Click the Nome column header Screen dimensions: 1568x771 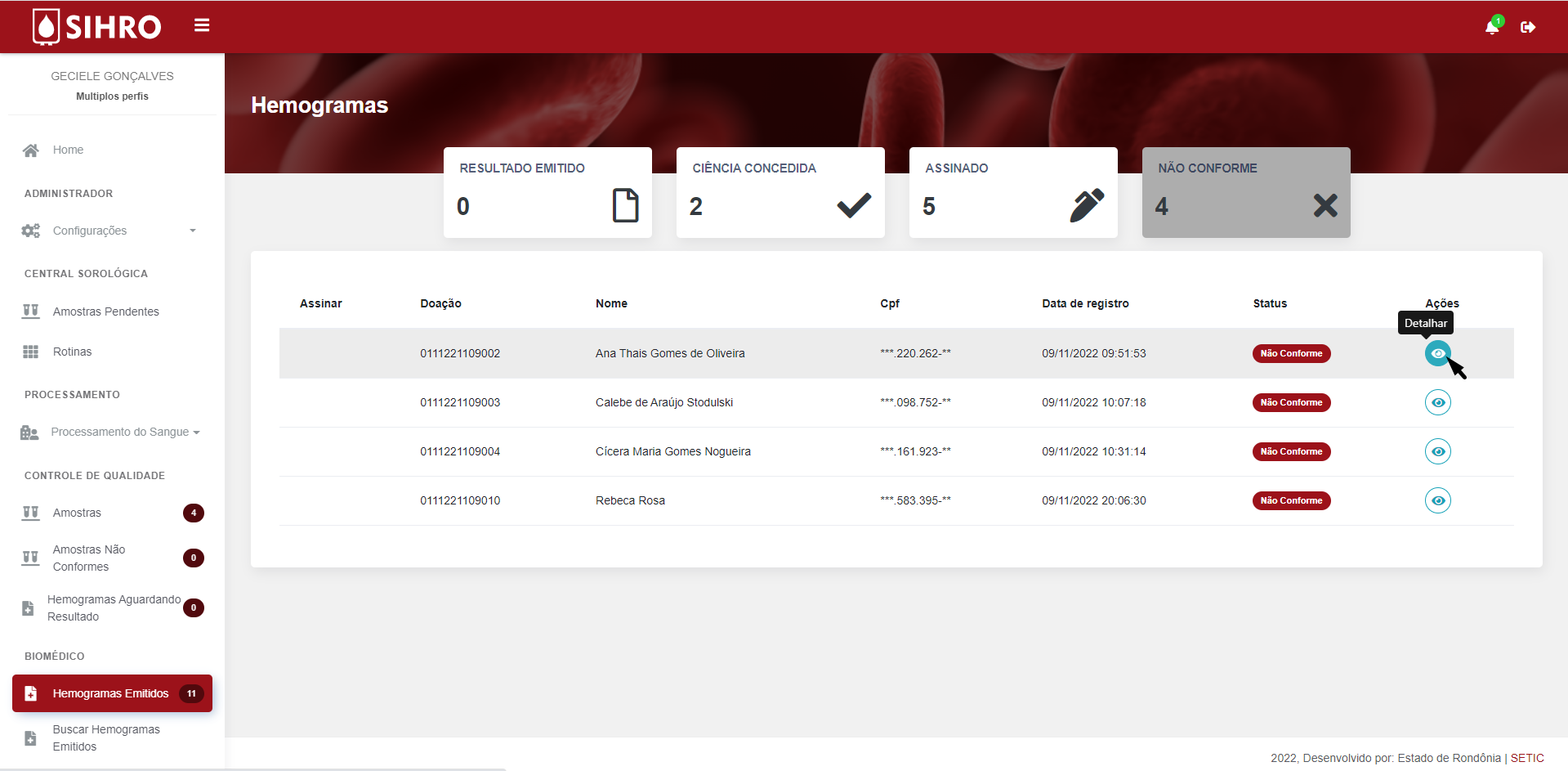[611, 303]
